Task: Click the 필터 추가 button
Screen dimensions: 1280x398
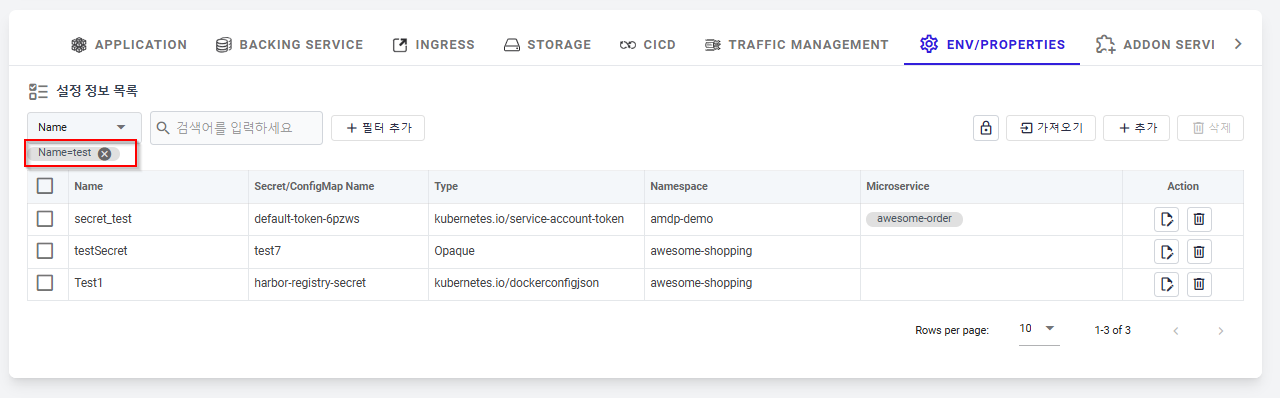Action: 378,128
